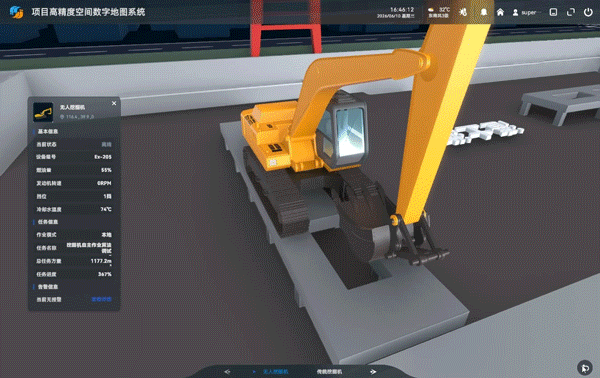Select the 传统挖掘机 tab at bottom
The width and height of the screenshot is (600, 378).
(329, 371)
